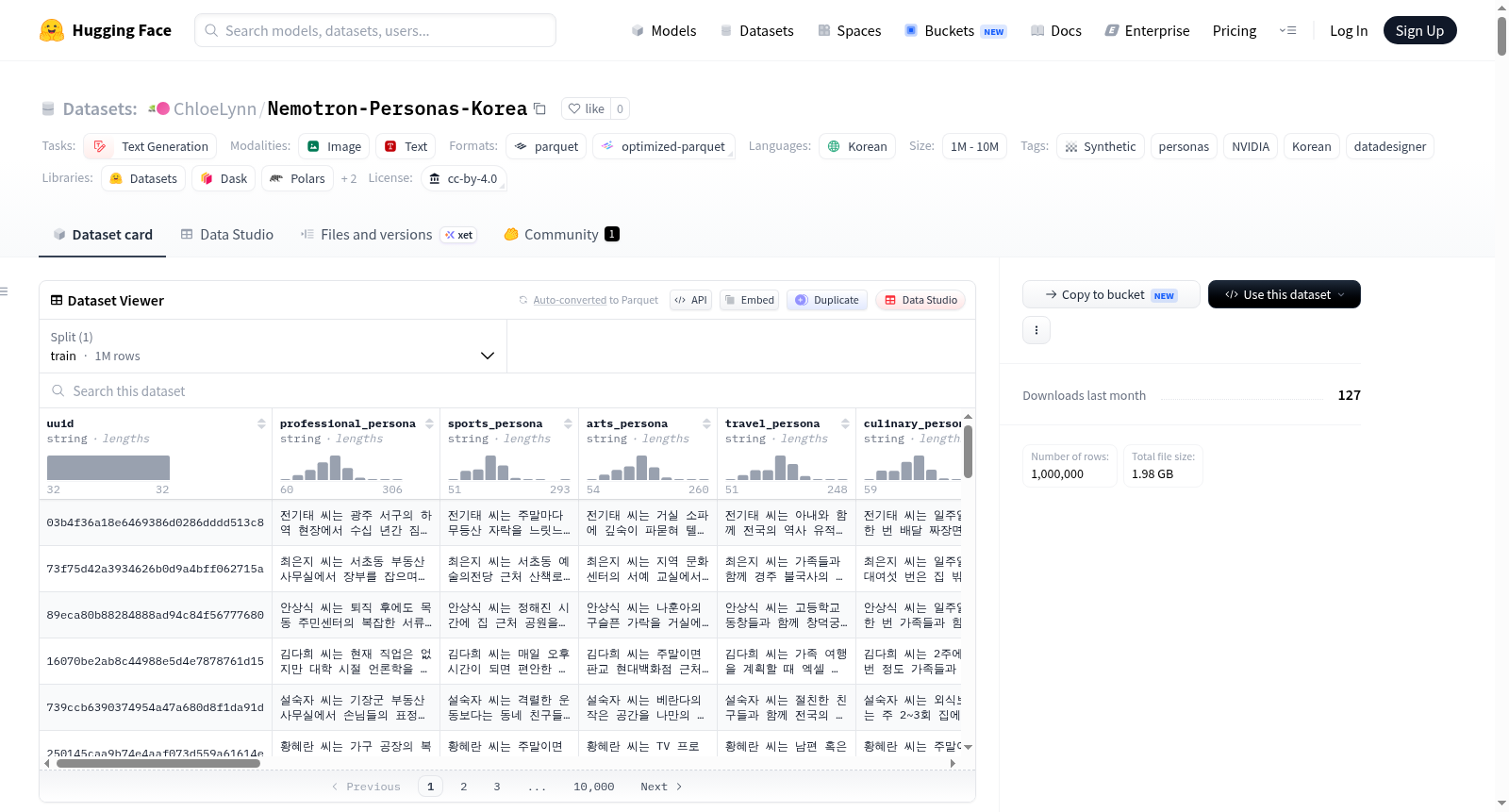Filter by the Text modality tag

(406, 146)
